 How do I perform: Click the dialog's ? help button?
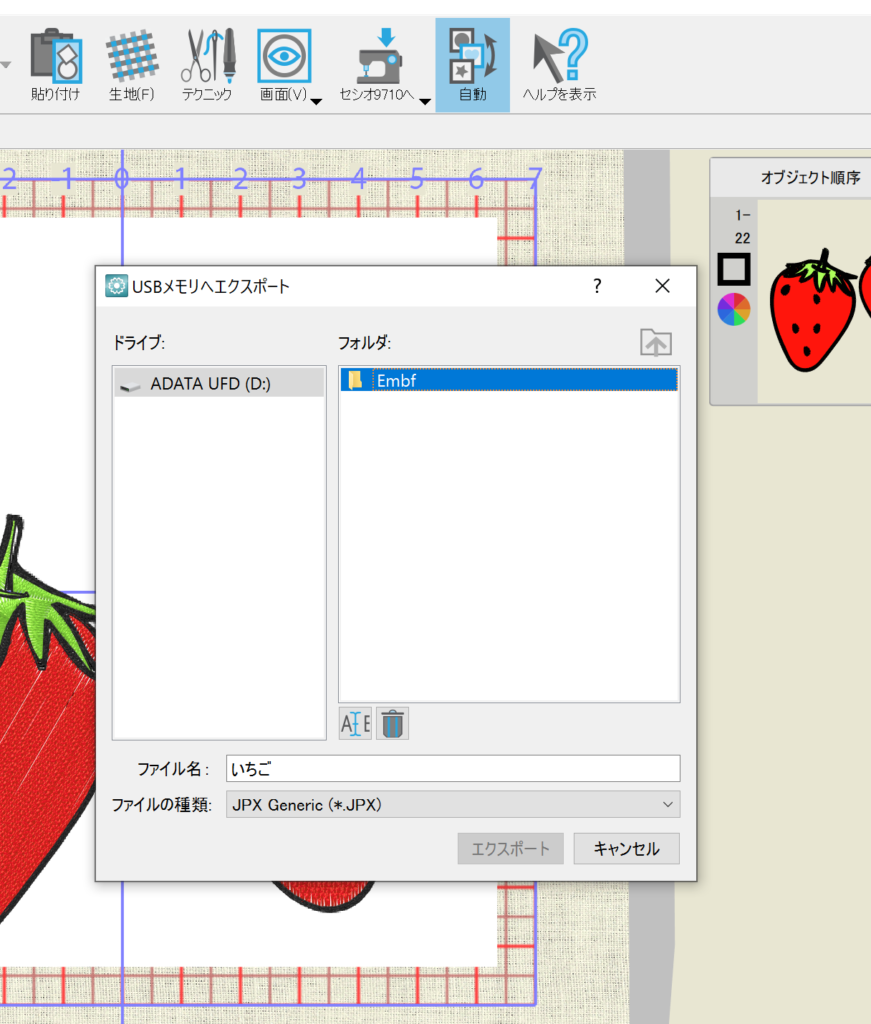(x=597, y=287)
